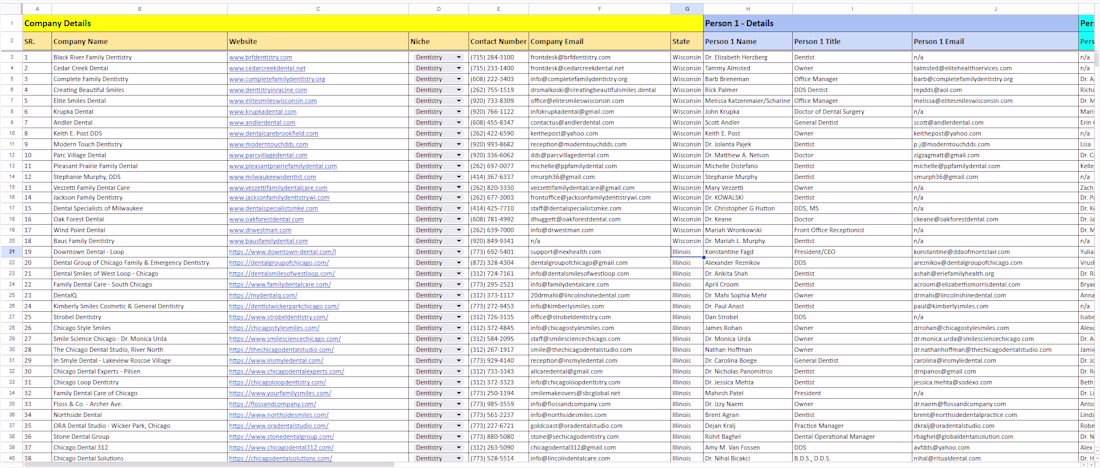Open Niche dropdown for Black River Family Dentistry
The image size is (1100, 468).
coord(459,57)
